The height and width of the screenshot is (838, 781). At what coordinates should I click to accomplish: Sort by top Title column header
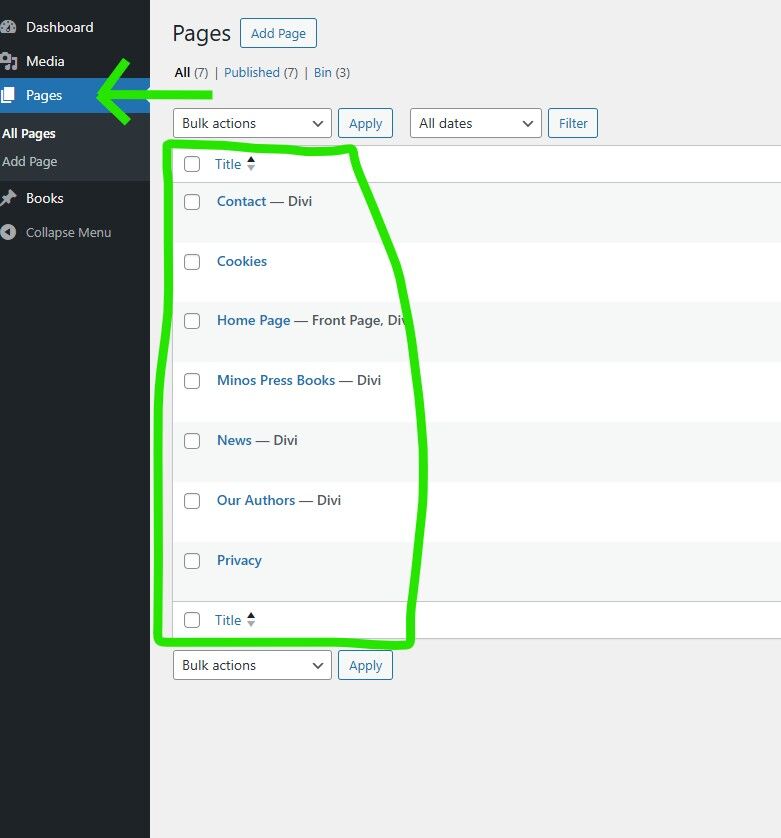pos(228,164)
